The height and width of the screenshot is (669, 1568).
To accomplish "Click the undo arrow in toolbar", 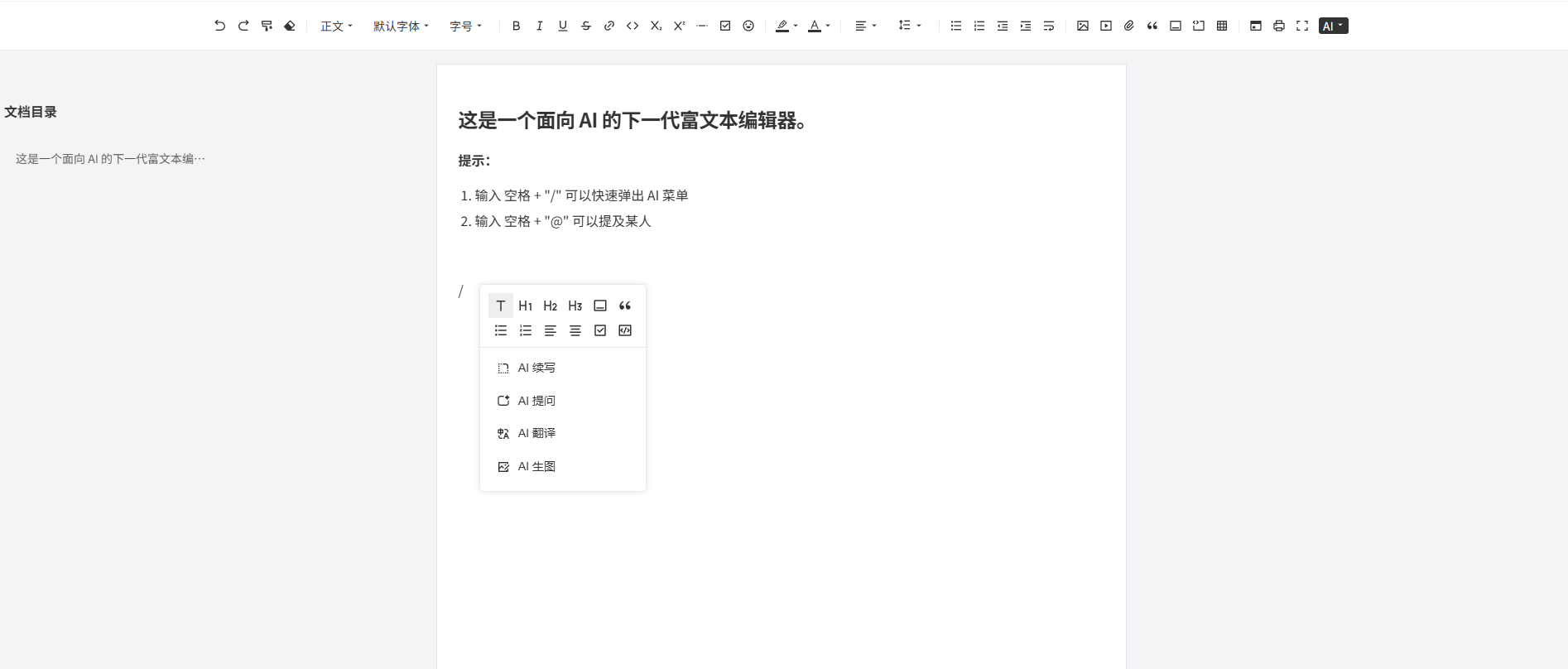I will pos(219,26).
